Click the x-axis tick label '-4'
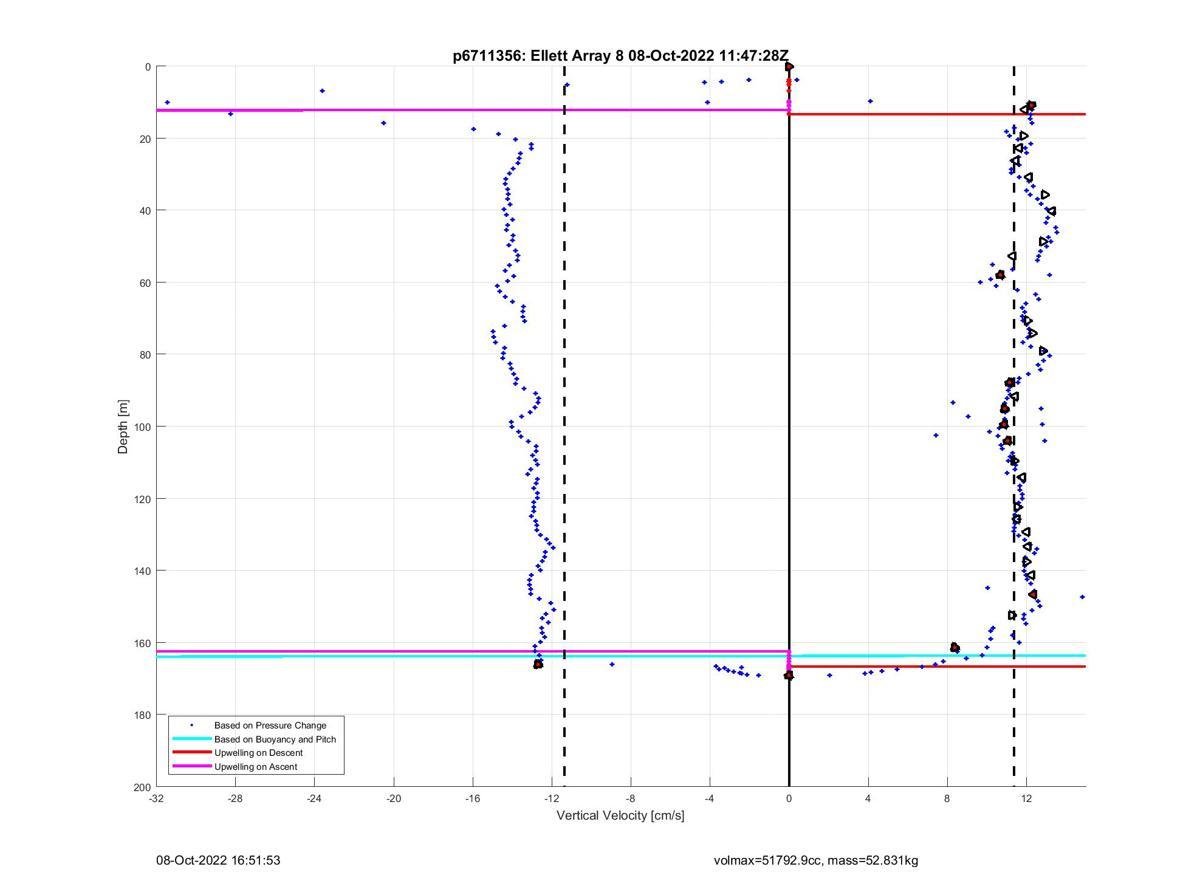1200x885 pixels. pos(710,798)
